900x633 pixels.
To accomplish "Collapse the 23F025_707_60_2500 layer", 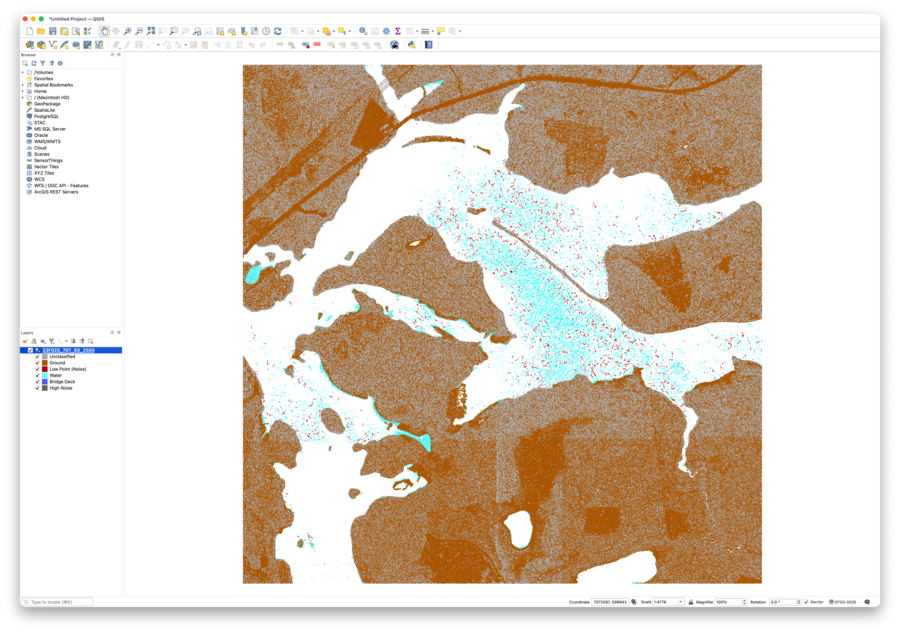I will pyautogui.click(x=23, y=350).
